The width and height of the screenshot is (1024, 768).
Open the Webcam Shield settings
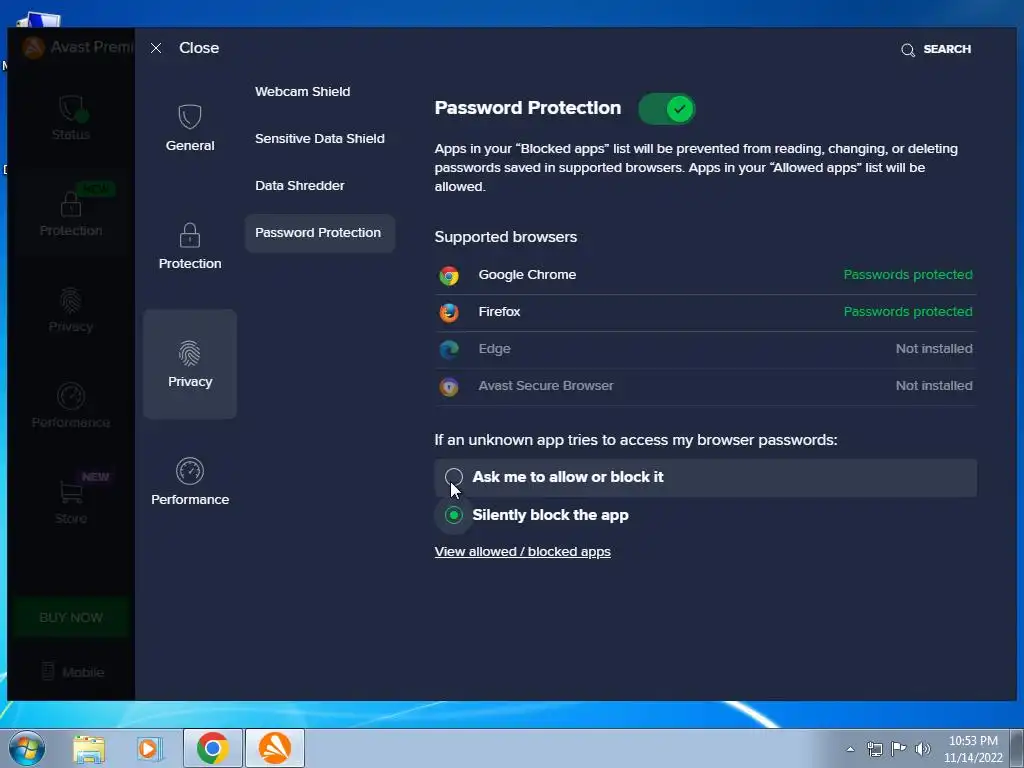(x=302, y=91)
